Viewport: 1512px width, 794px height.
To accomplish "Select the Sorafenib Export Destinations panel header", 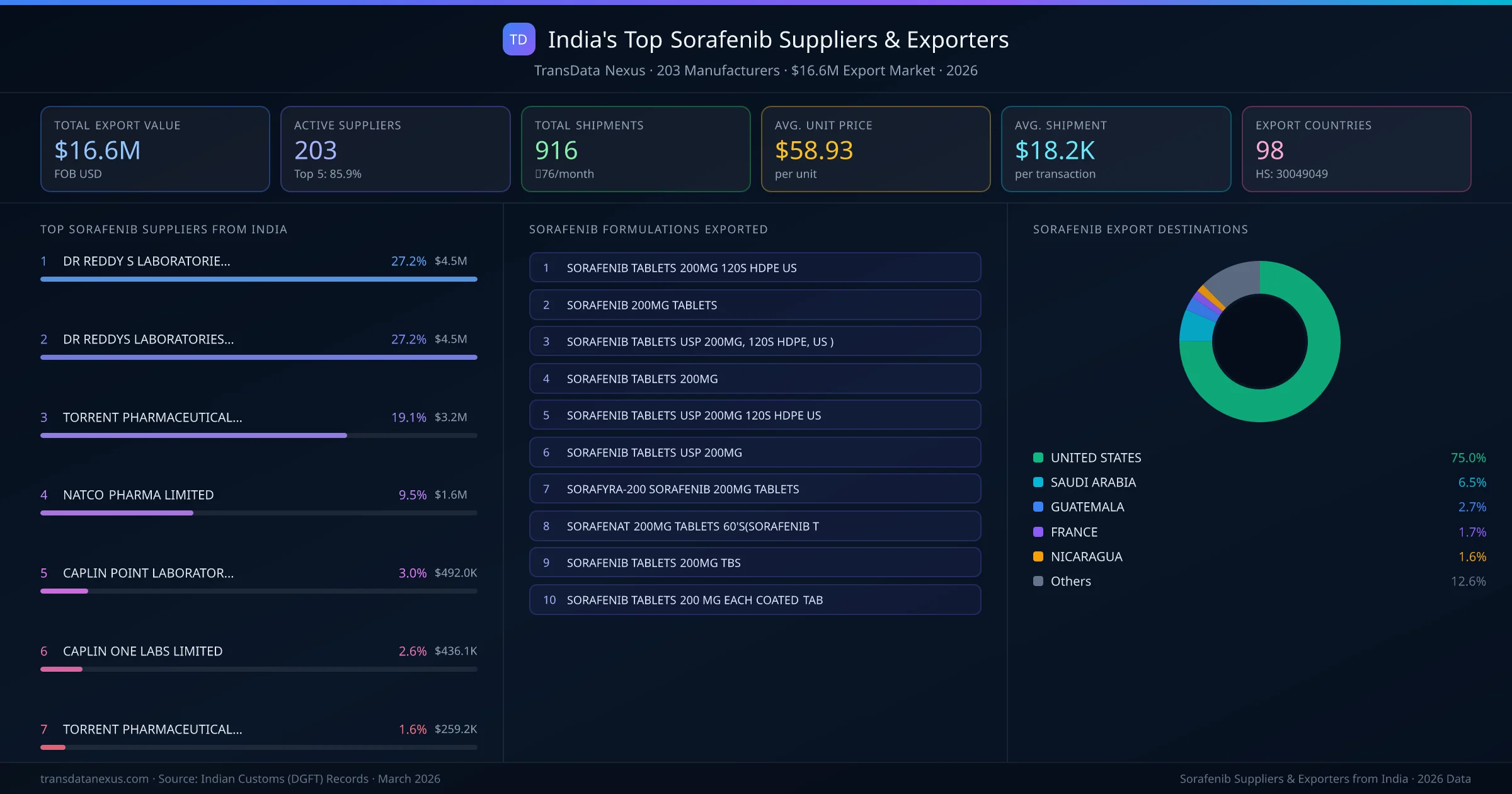I will 1140,229.
